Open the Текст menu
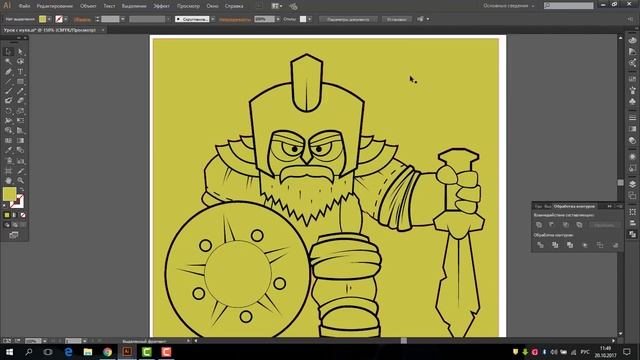The width and height of the screenshot is (640, 360). click(109, 6)
